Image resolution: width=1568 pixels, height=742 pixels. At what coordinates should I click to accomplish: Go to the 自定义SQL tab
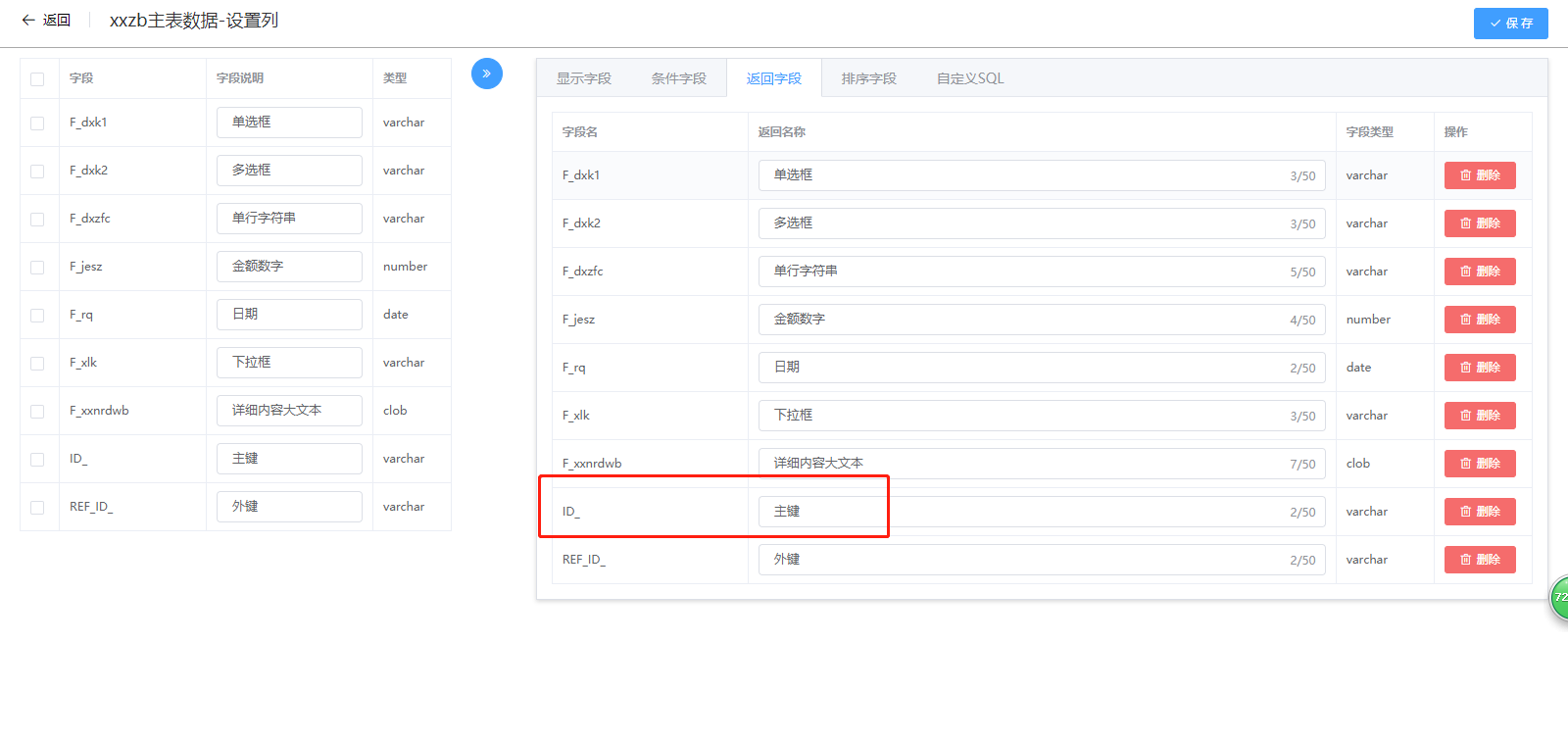pos(969,78)
